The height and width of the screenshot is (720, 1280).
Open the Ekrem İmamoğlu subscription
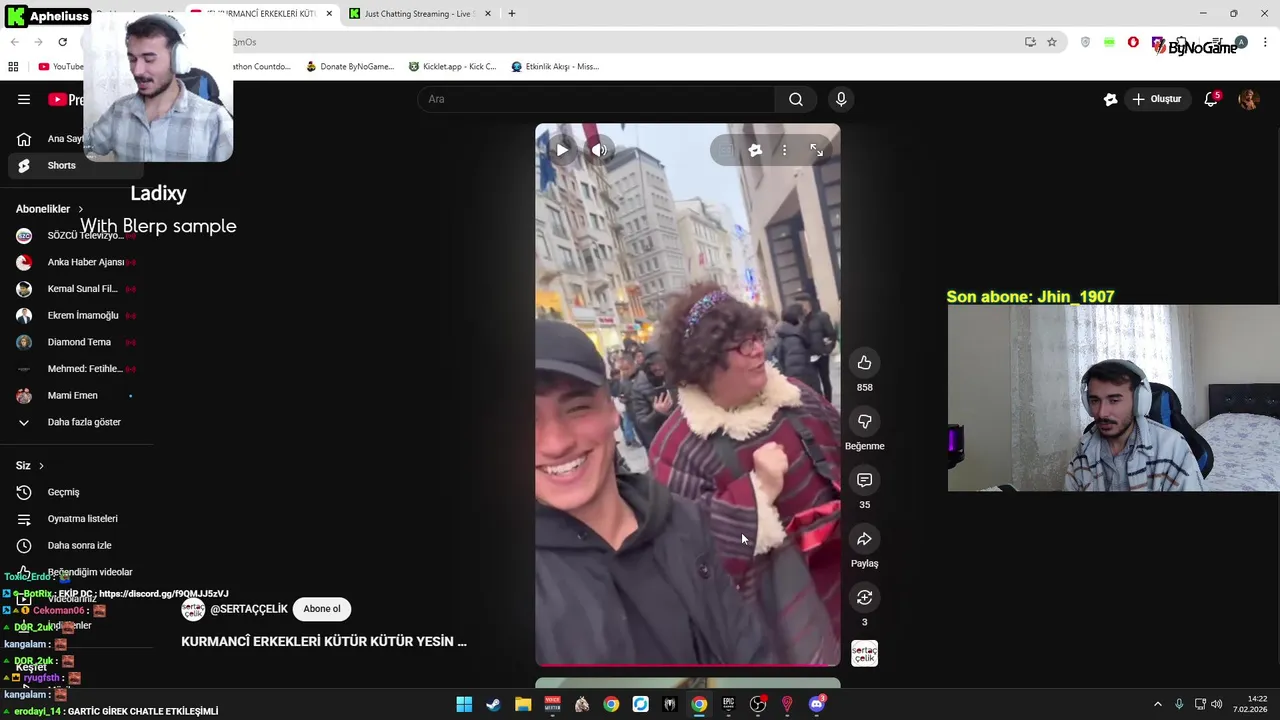coord(76,316)
